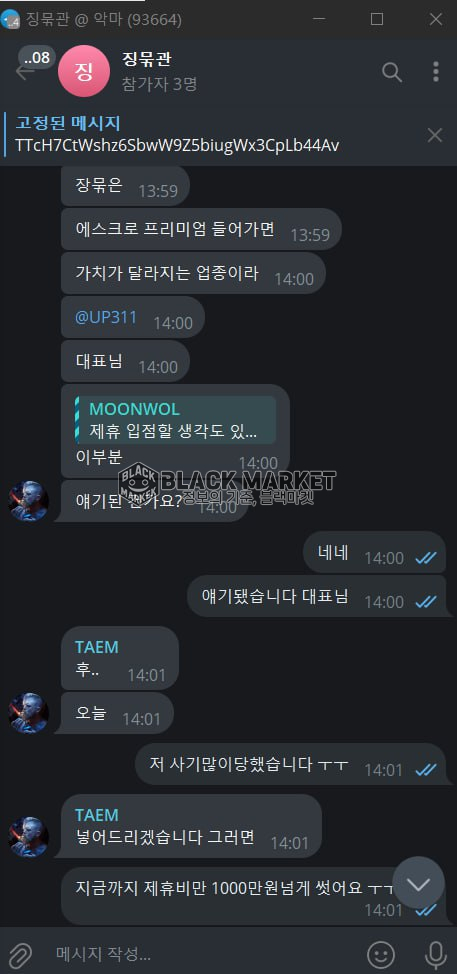457x974 pixels.
Task: Open the quoted MOONWOL reply preview
Action: click(x=176, y=421)
